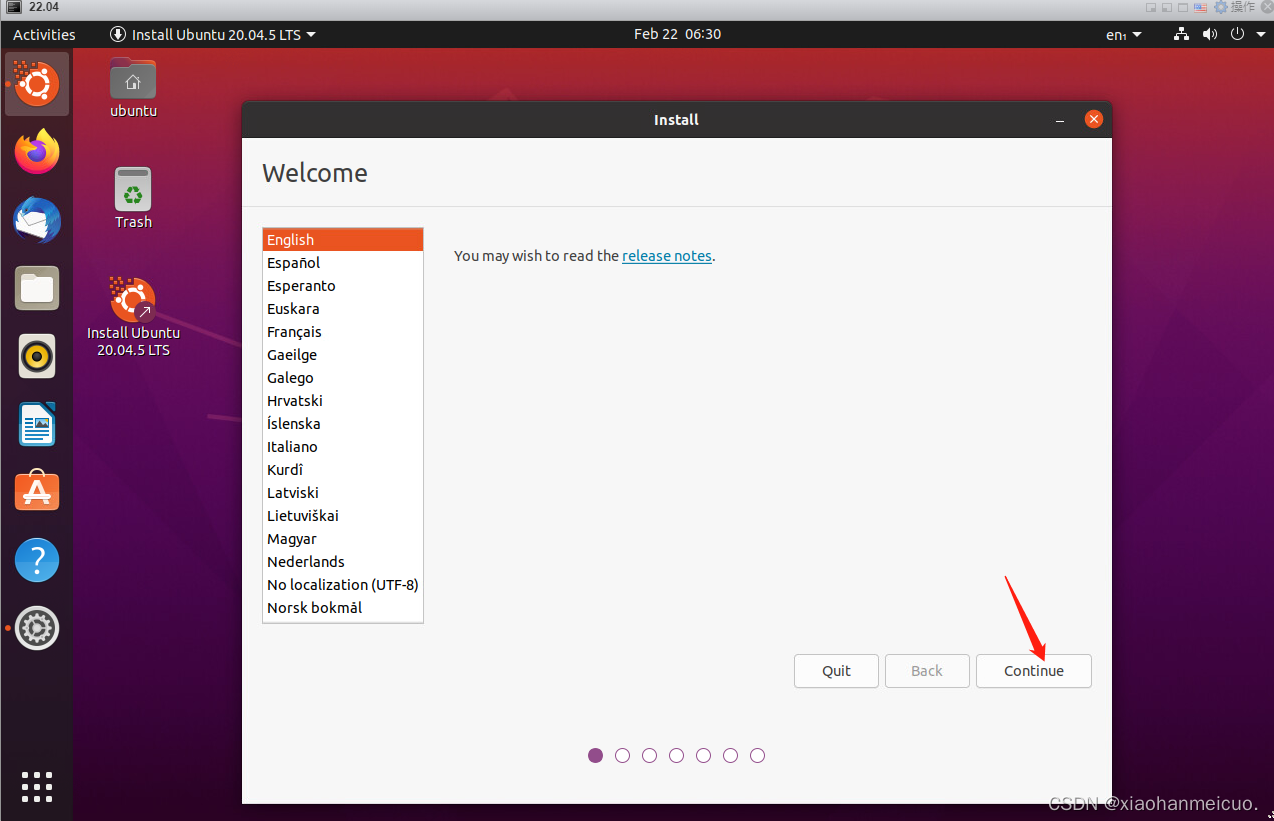Open Install Ubuntu 20.04.5 LTS app menu
The image size is (1274, 821).
click(x=213, y=34)
